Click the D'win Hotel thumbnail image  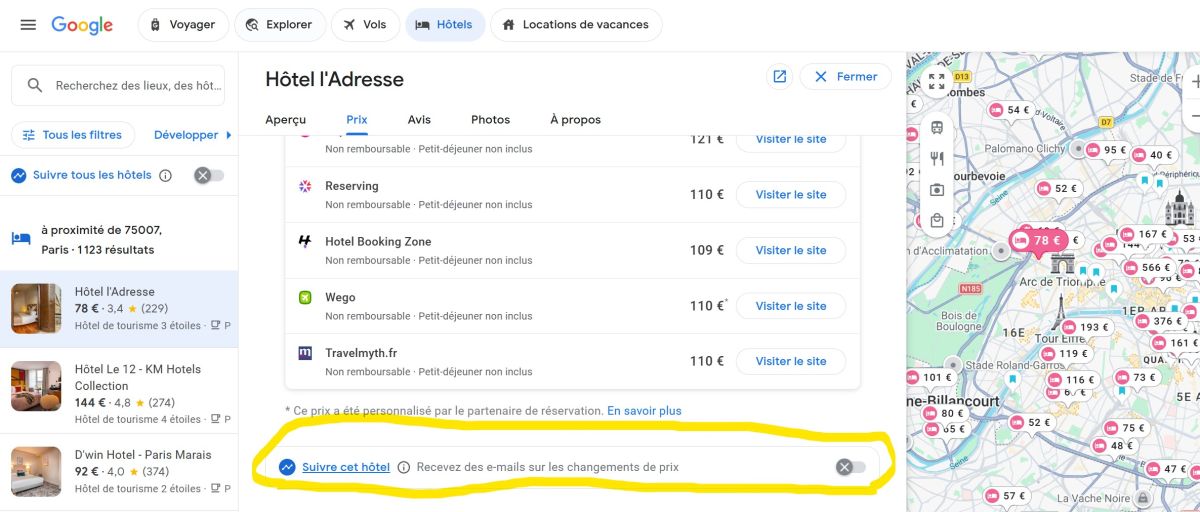(36, 472)
